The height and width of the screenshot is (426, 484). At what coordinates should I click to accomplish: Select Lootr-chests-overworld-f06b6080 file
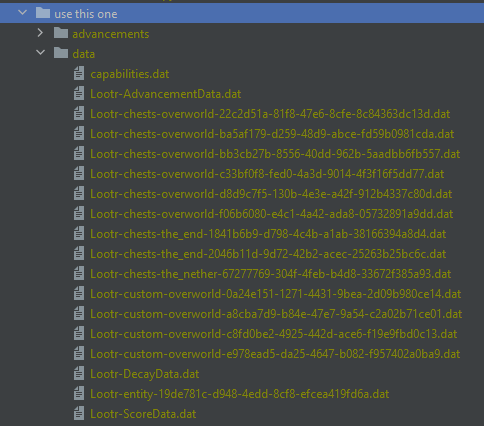point(272,214)
